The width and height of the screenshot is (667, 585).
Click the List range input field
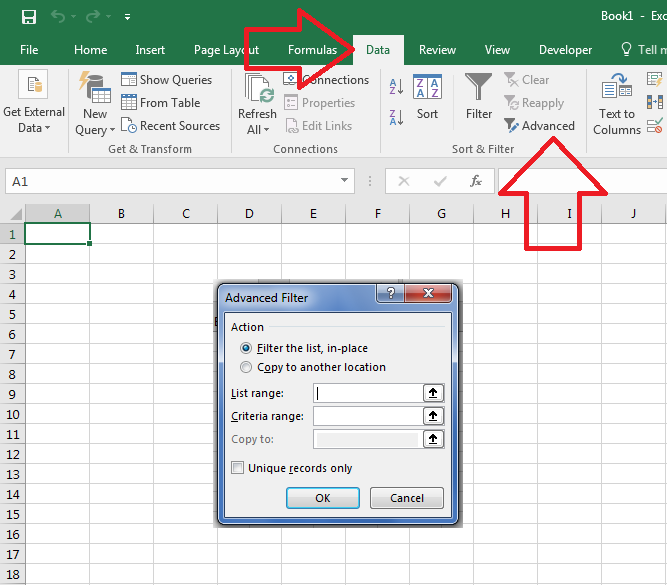[x=366, y=393]
